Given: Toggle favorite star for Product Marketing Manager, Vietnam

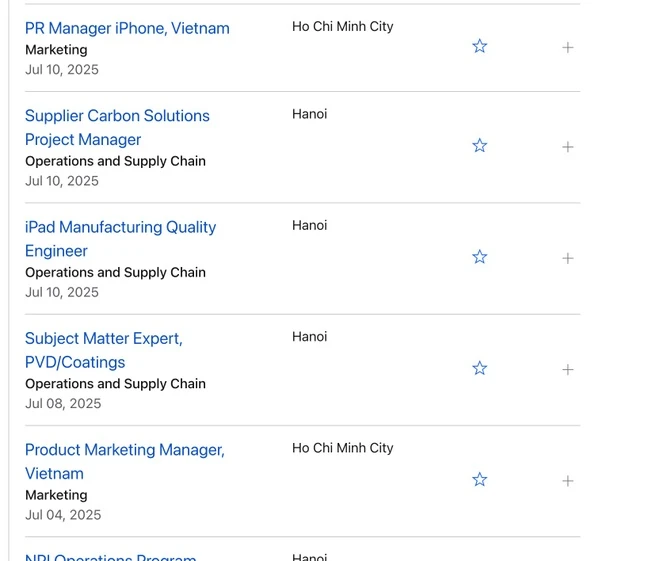Looking at the screenshot, I should click(479, 480).
